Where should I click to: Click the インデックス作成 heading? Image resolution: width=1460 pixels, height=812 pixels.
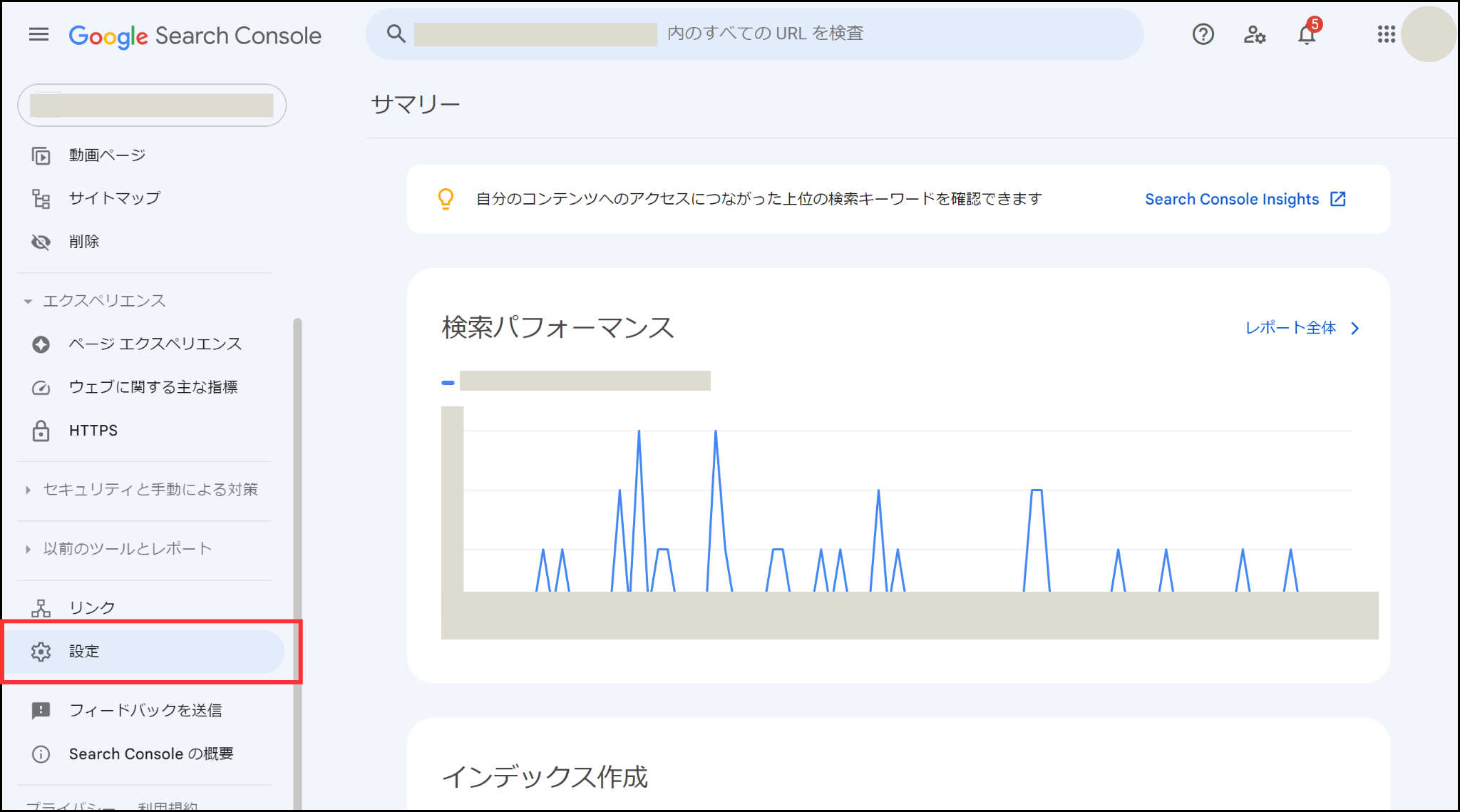545,777
